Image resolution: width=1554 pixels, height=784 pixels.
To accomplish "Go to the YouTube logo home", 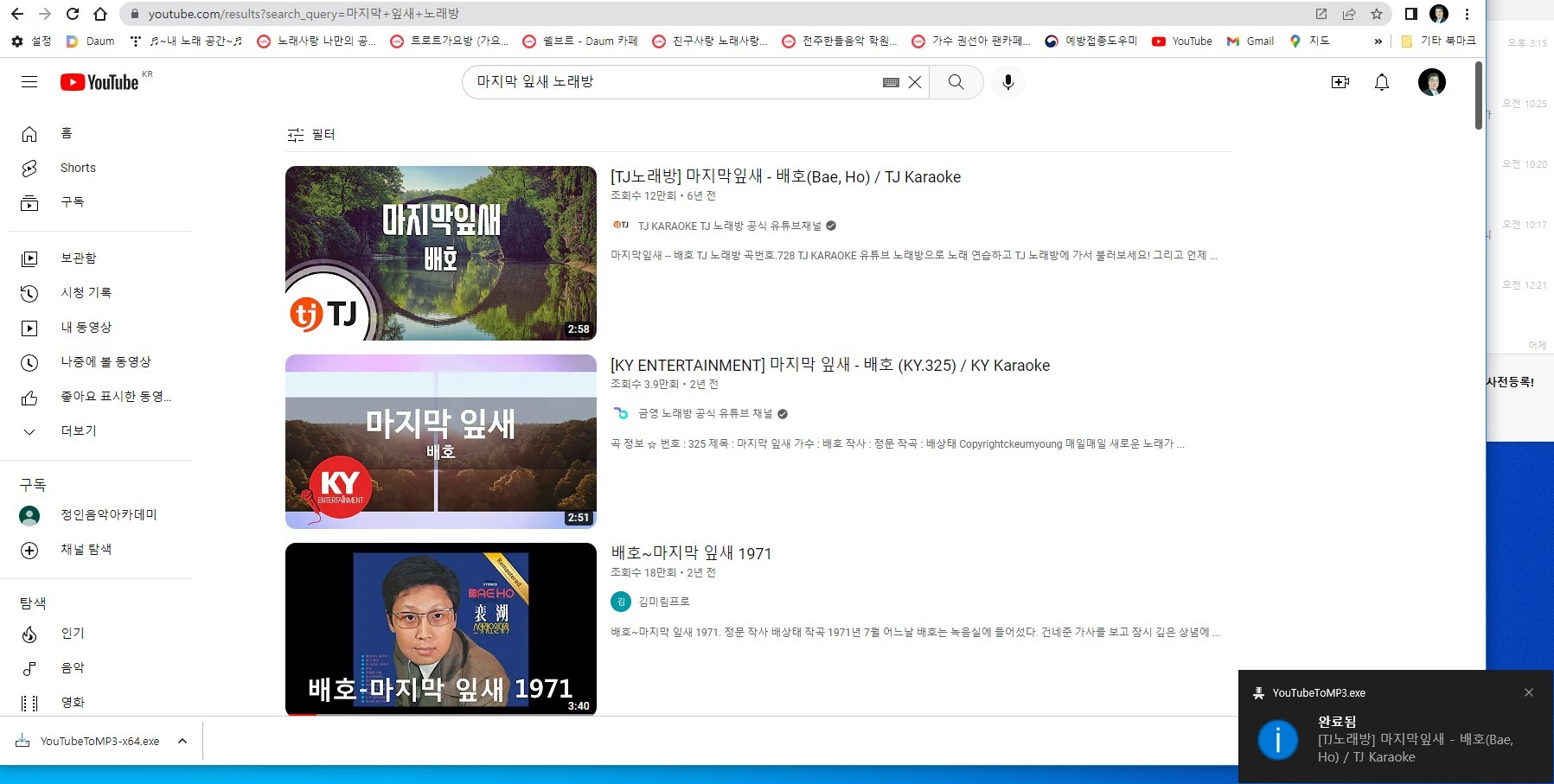I will coord(99,82).
